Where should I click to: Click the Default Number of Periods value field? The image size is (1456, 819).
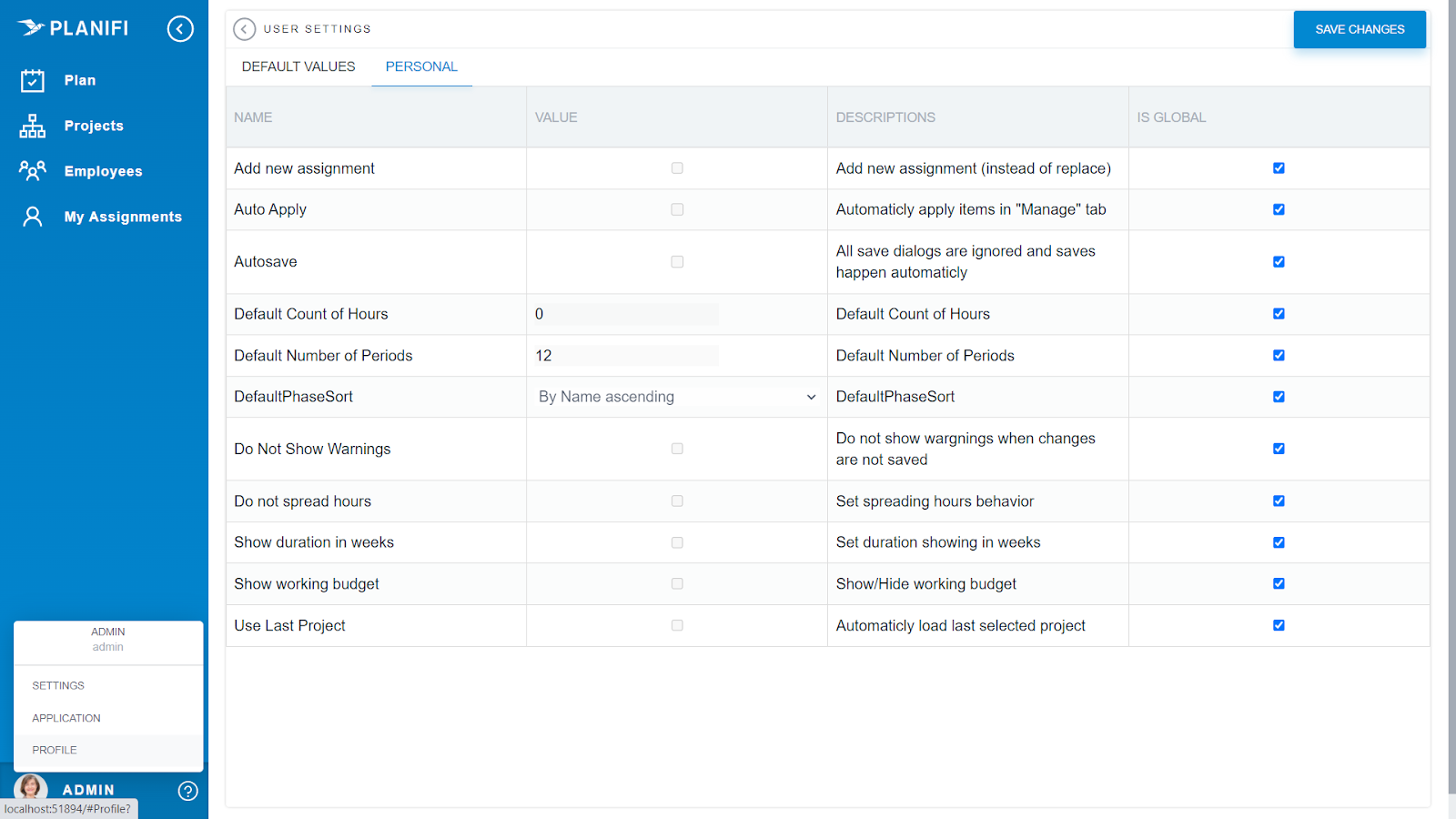626,355
